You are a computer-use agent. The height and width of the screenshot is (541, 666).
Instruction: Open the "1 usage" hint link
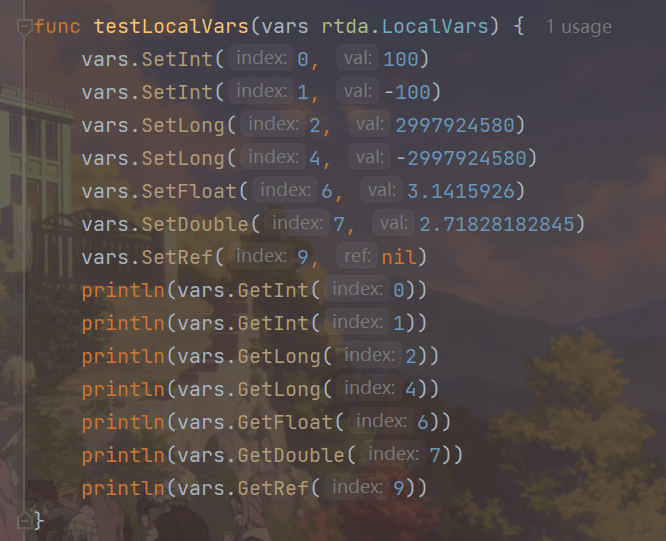point(578,27)
